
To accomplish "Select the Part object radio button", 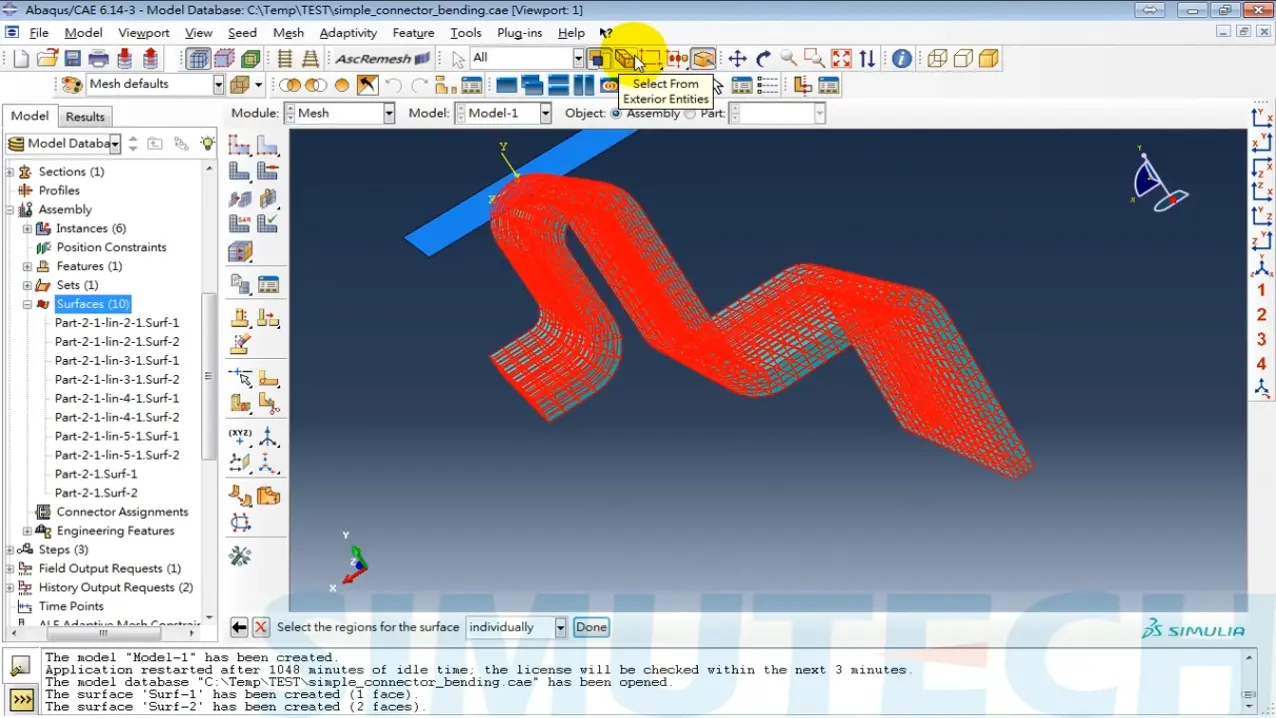I will [690, 113].
